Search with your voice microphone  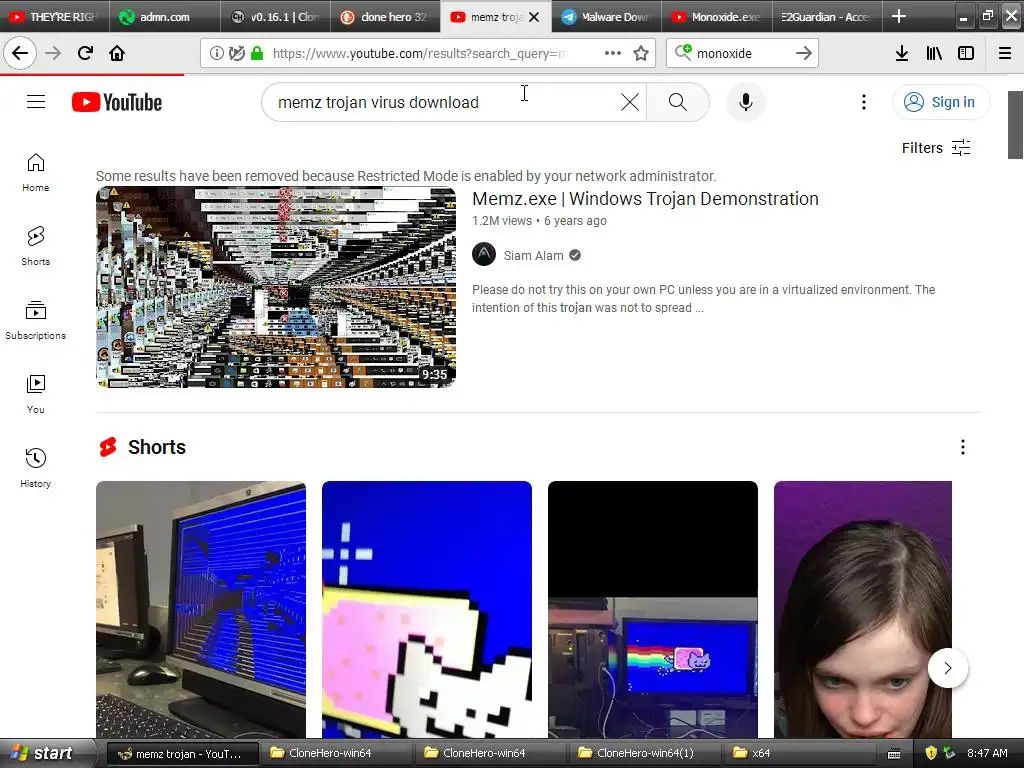(746, 102)
